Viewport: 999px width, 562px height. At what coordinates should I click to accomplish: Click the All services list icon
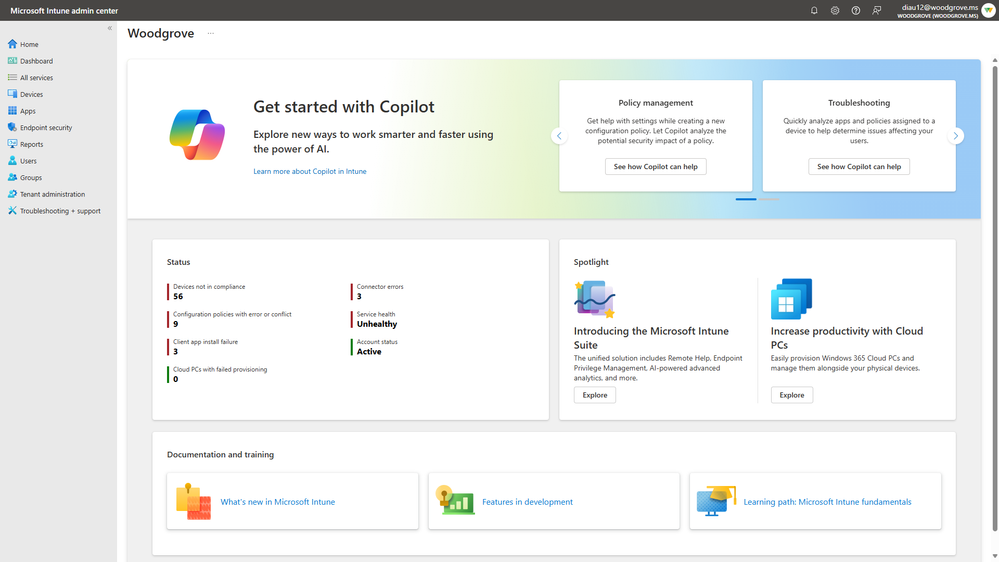point(12,77)
